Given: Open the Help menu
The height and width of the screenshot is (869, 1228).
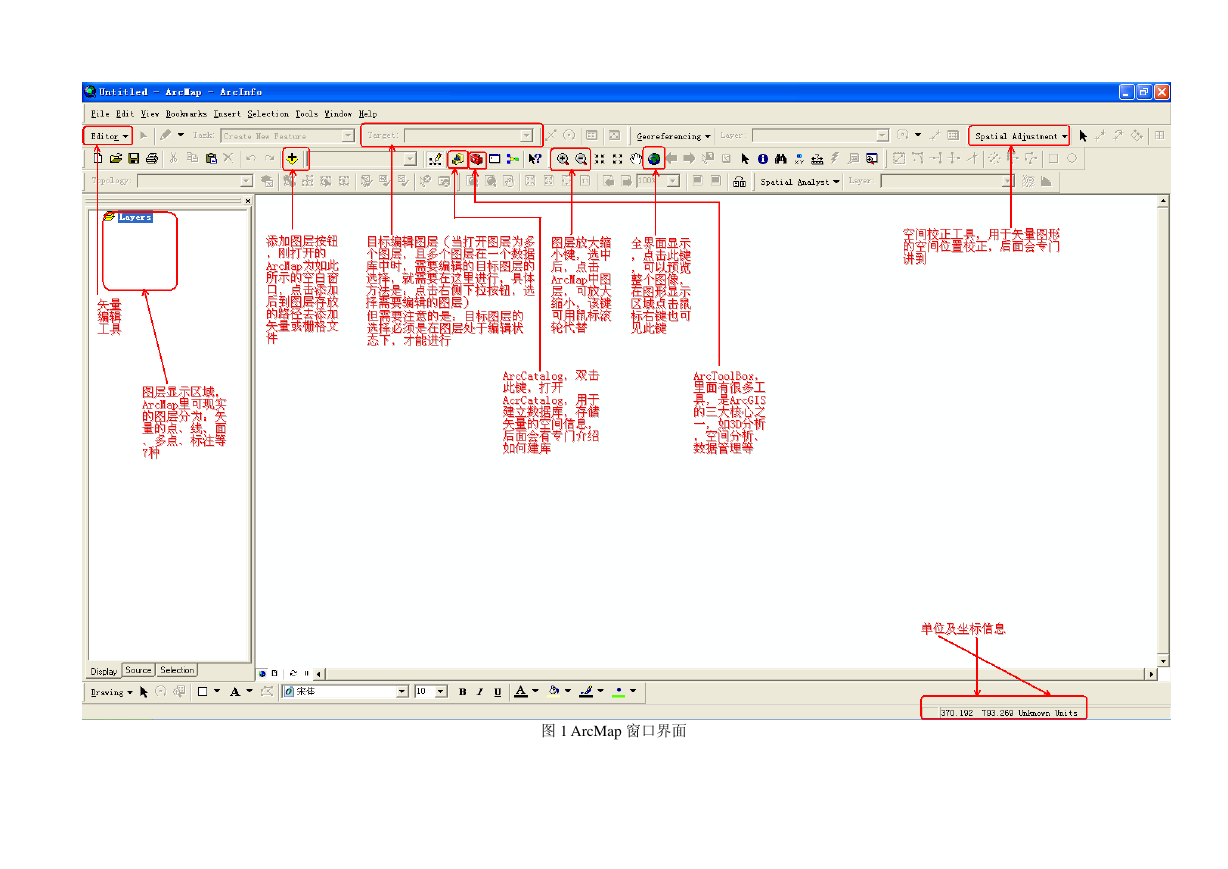Looking at the screenshot, I should (x=368, y=114).
